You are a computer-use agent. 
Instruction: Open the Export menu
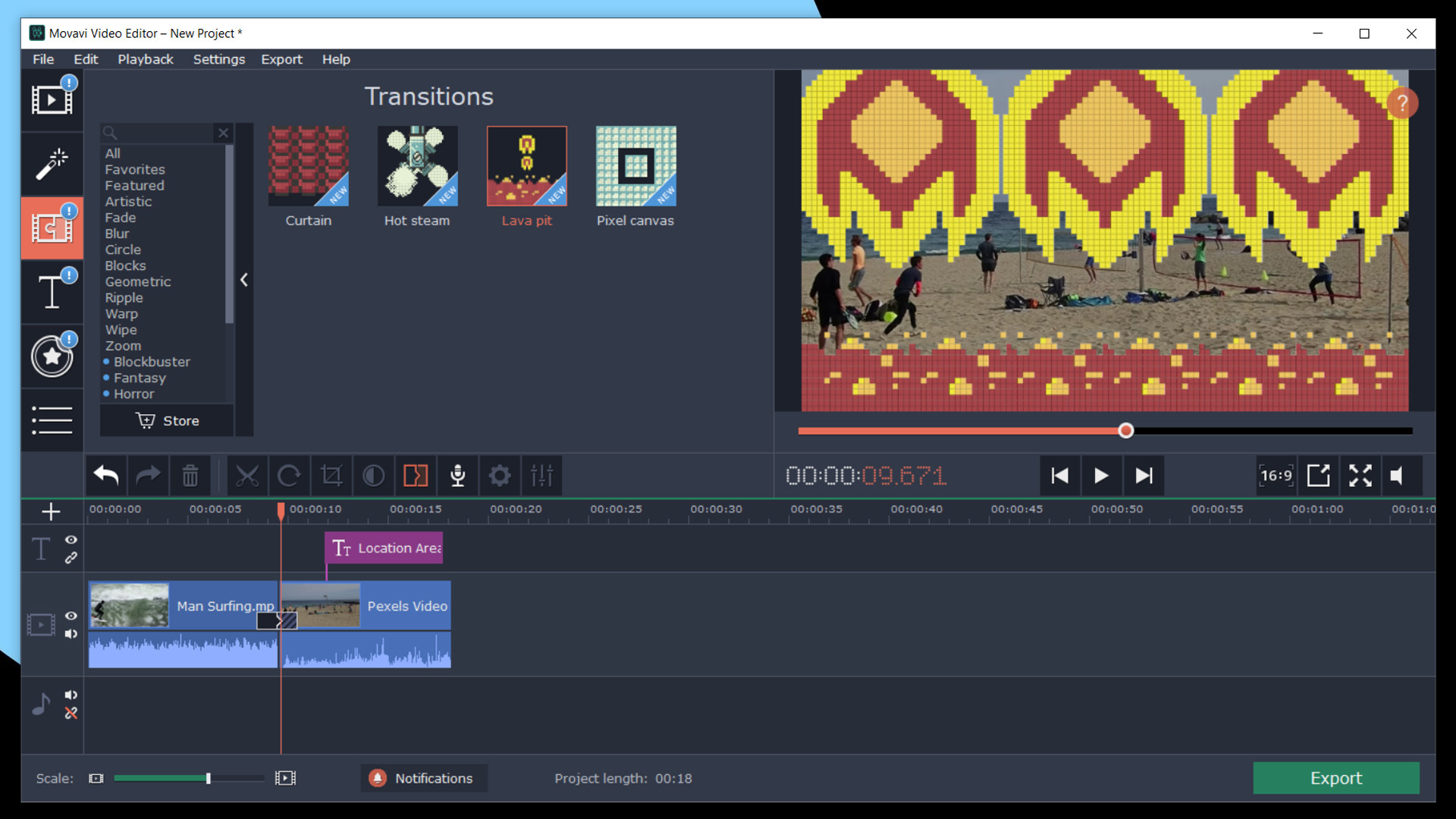pyautogui.click(x=280, y=59)
